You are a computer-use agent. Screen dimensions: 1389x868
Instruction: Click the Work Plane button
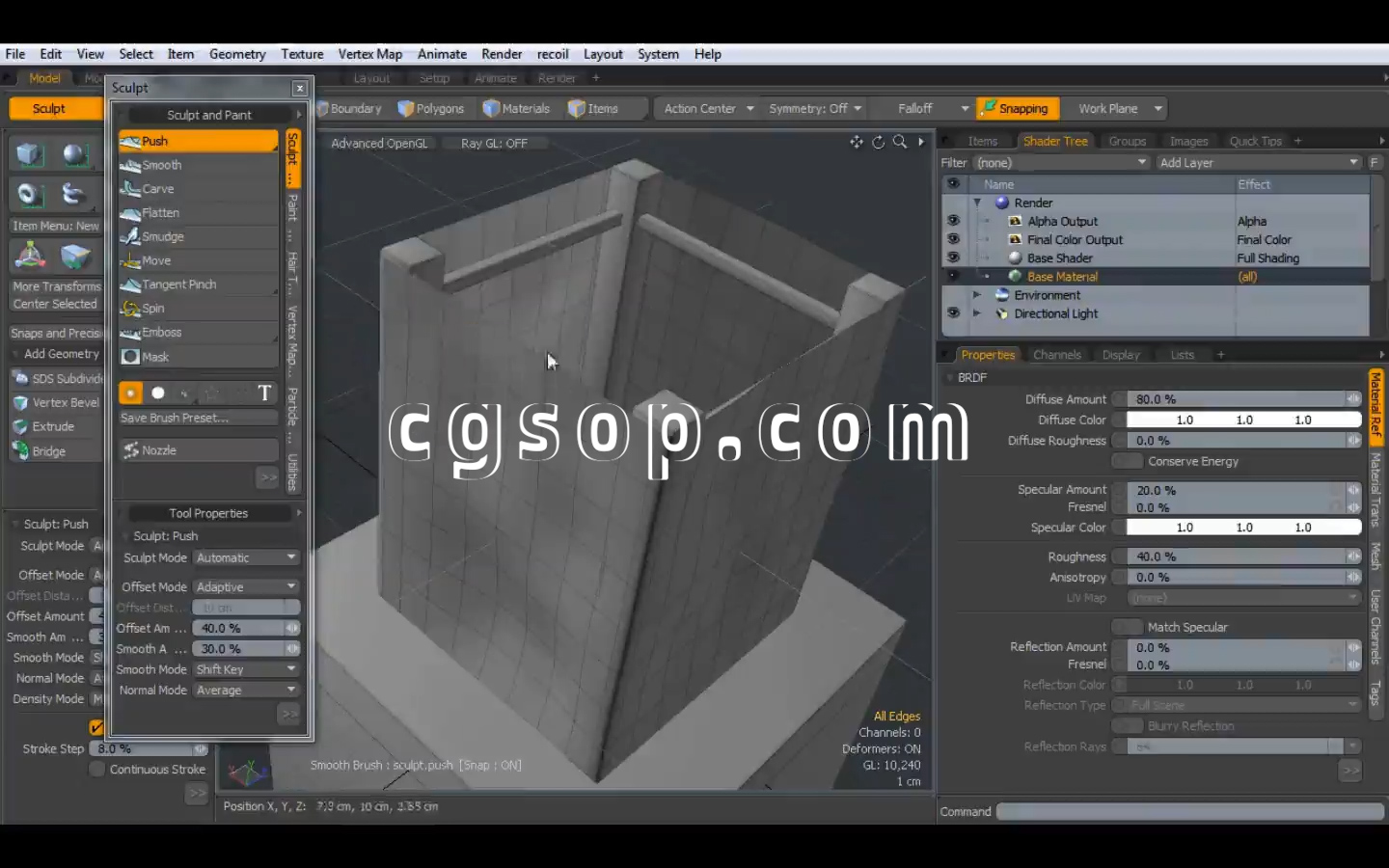[1119, 108]
